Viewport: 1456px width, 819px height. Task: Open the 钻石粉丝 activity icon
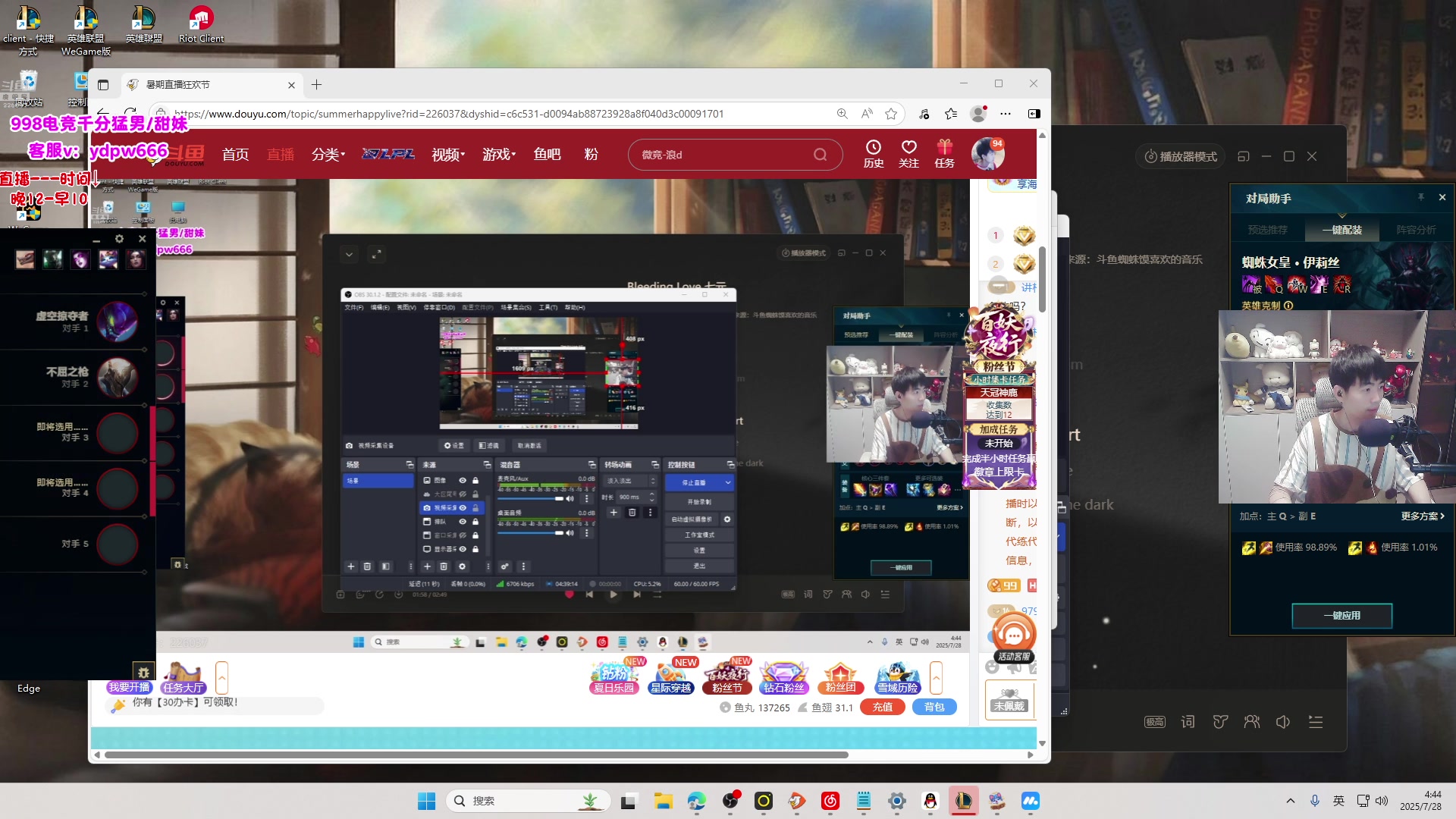pos(784,676)
